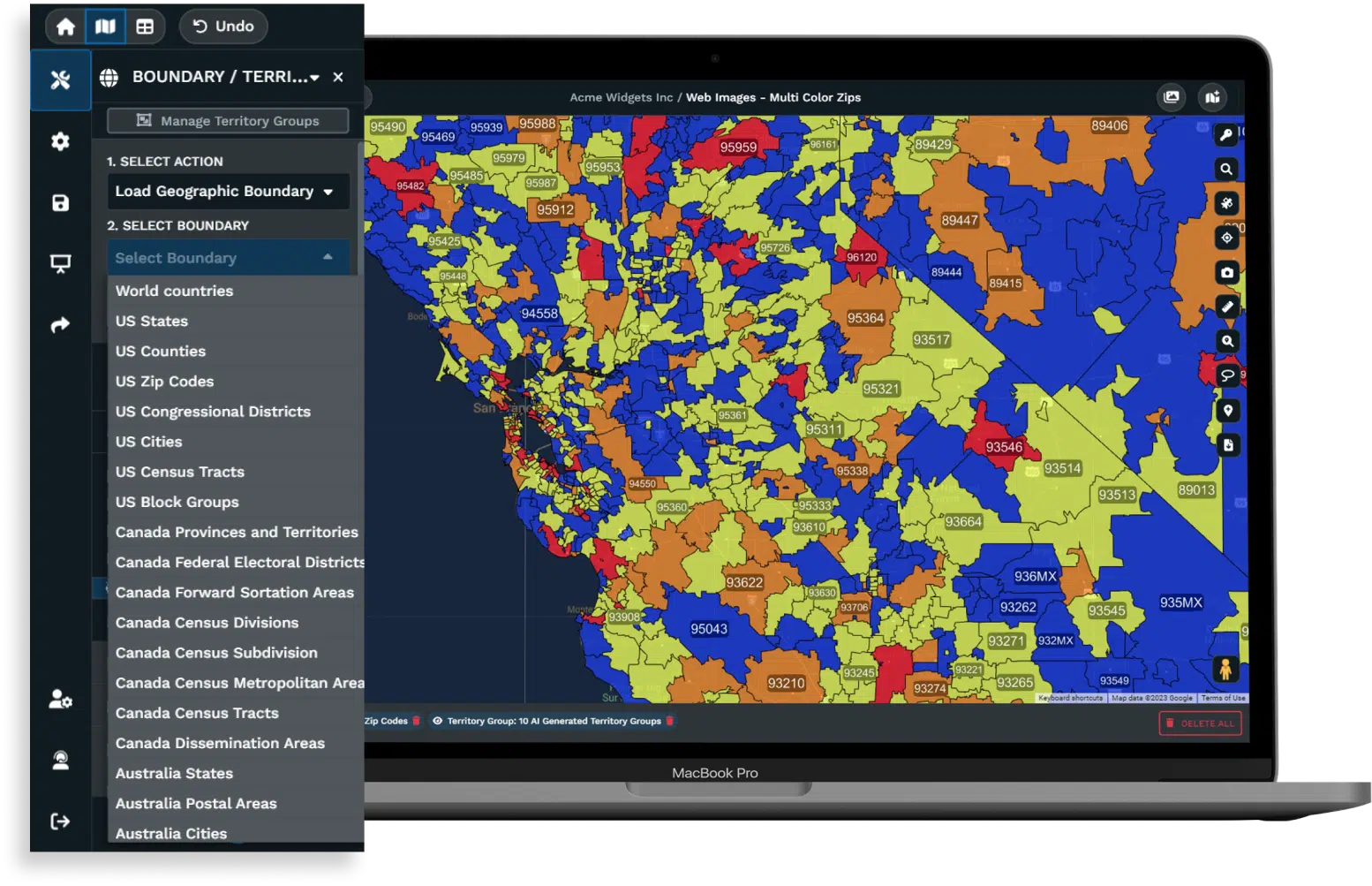Click the save disk icon in sidebar
The width and height of the screenshot is (1372, 886).
[60, 203]
